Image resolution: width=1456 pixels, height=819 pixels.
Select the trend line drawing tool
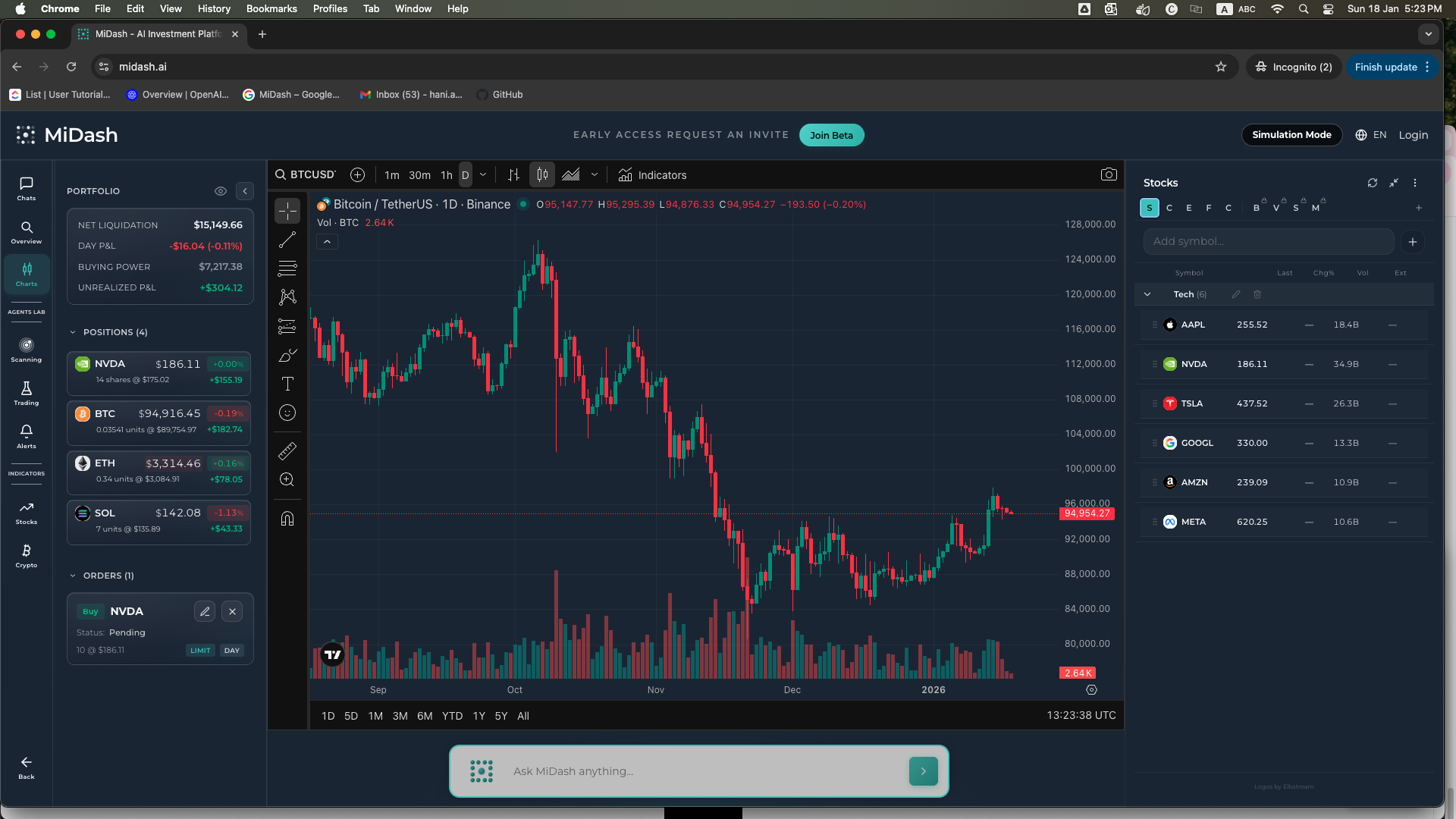pos(287,240)
